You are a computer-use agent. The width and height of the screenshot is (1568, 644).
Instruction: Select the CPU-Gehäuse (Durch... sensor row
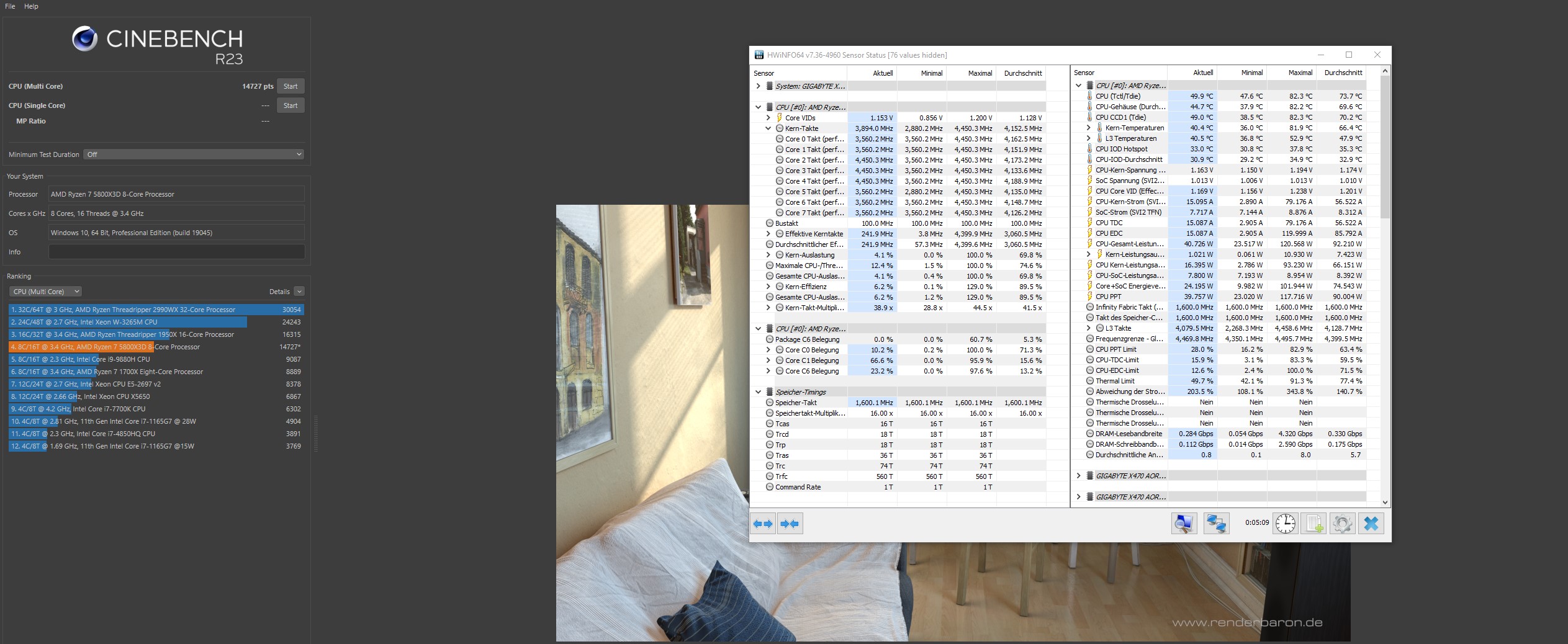(1219, 107)
